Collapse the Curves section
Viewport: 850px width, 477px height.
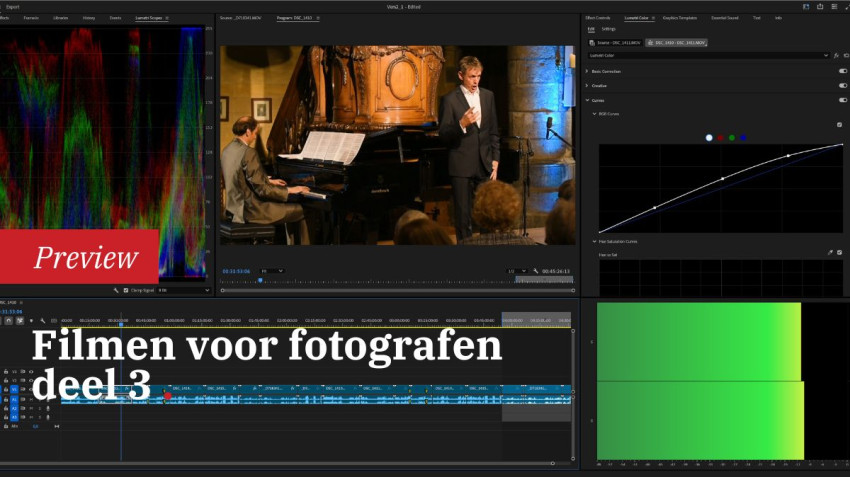tap(587, 100)
